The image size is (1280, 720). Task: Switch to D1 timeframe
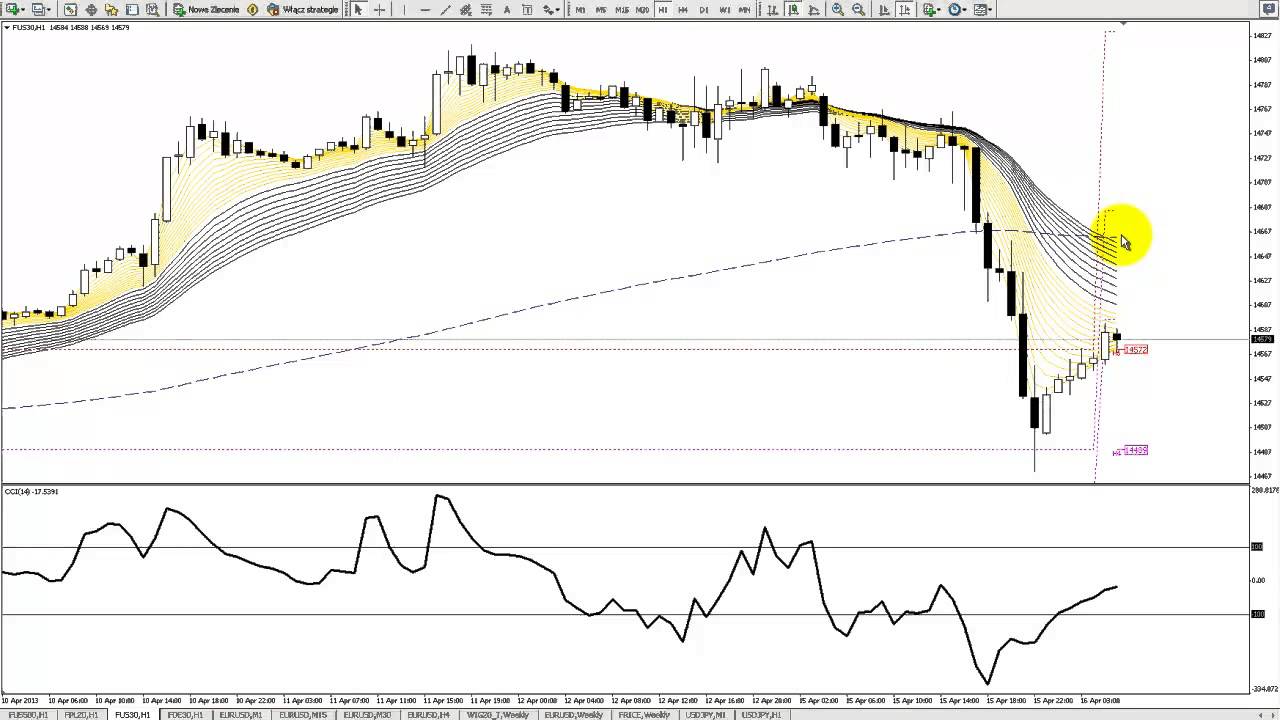click(x=704, y=9)
